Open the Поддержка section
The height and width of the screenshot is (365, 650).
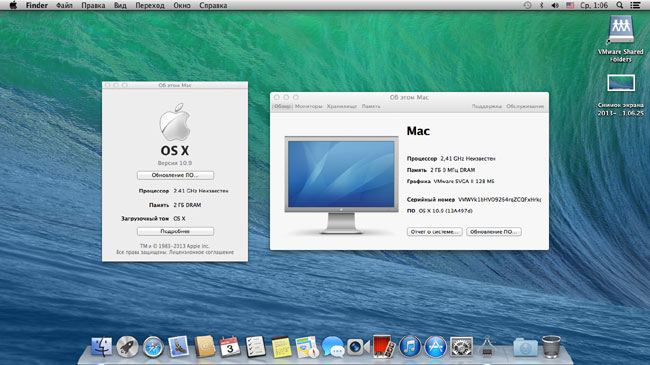[486, 107]
